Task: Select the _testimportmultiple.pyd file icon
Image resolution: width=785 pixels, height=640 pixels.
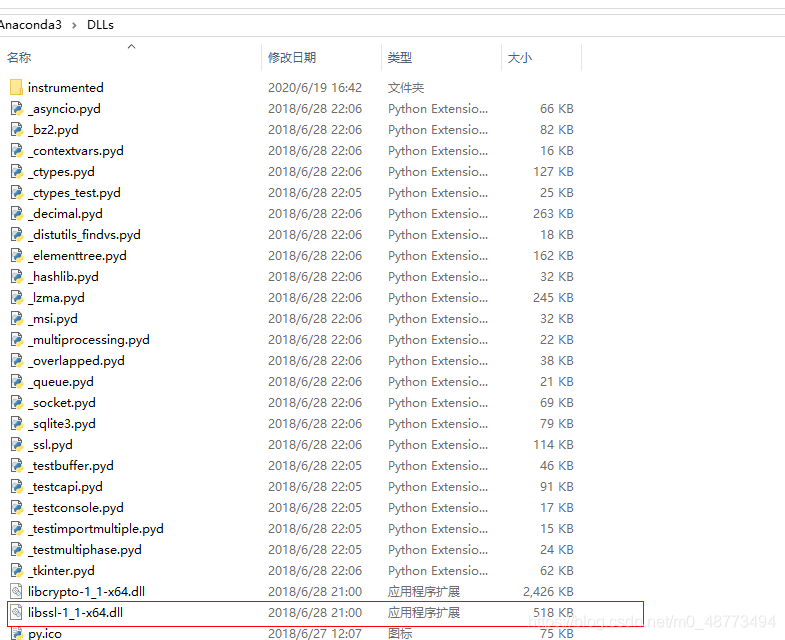Action: (17, 529)
